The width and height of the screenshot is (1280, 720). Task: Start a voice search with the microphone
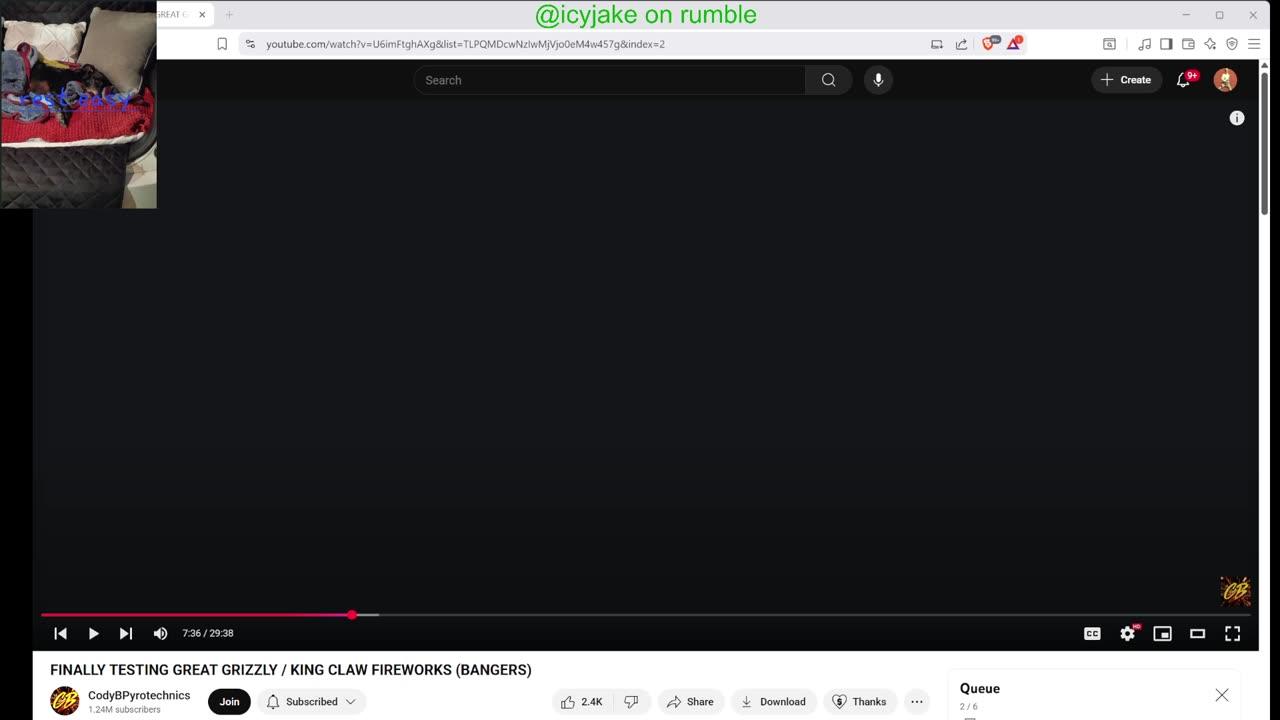[x=878, y=80]
